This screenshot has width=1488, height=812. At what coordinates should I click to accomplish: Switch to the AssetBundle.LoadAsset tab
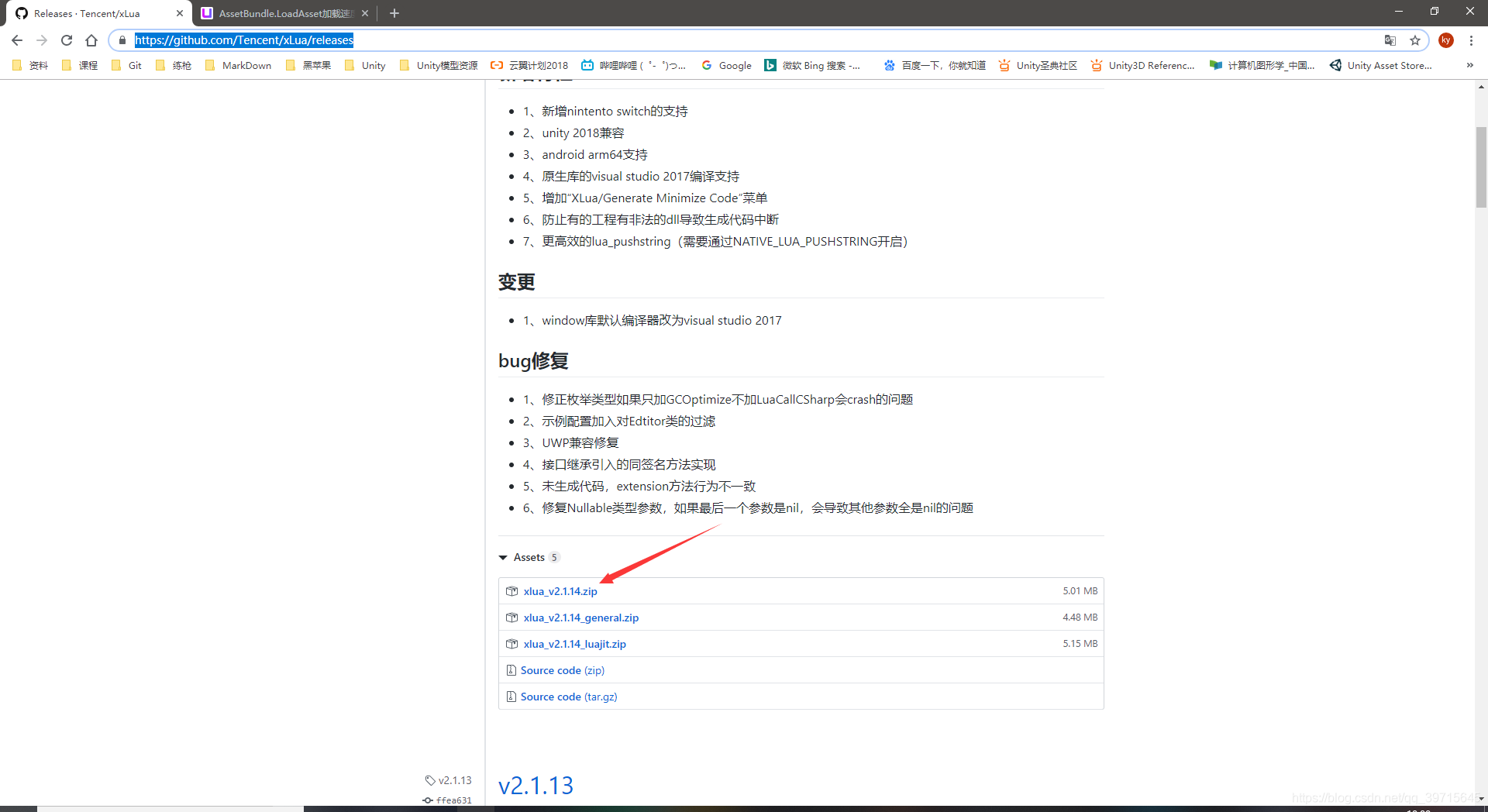click(284, 13)
